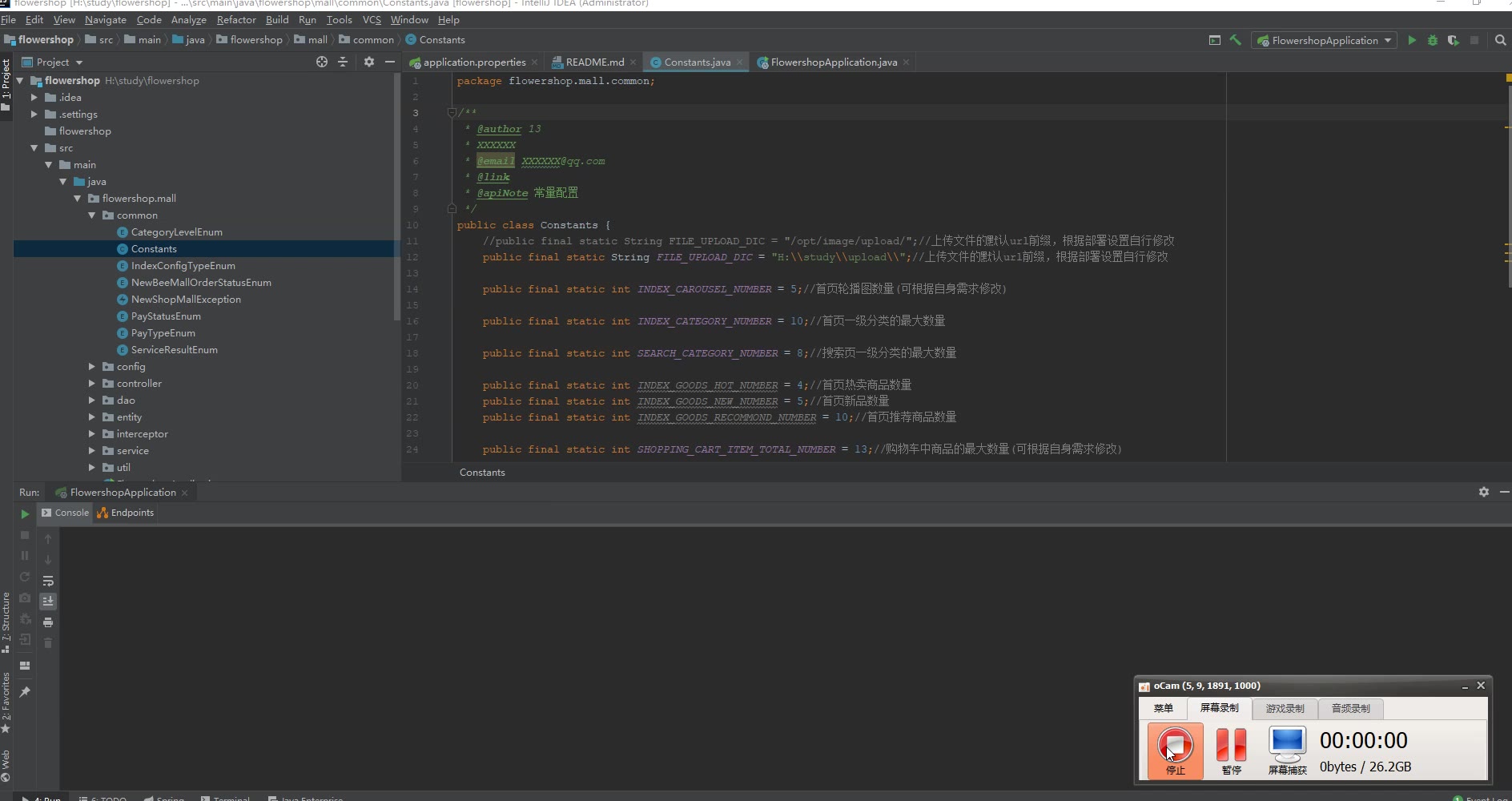
Task: Select PayStatusEnum in the project tree
Action: coord(166,316)
